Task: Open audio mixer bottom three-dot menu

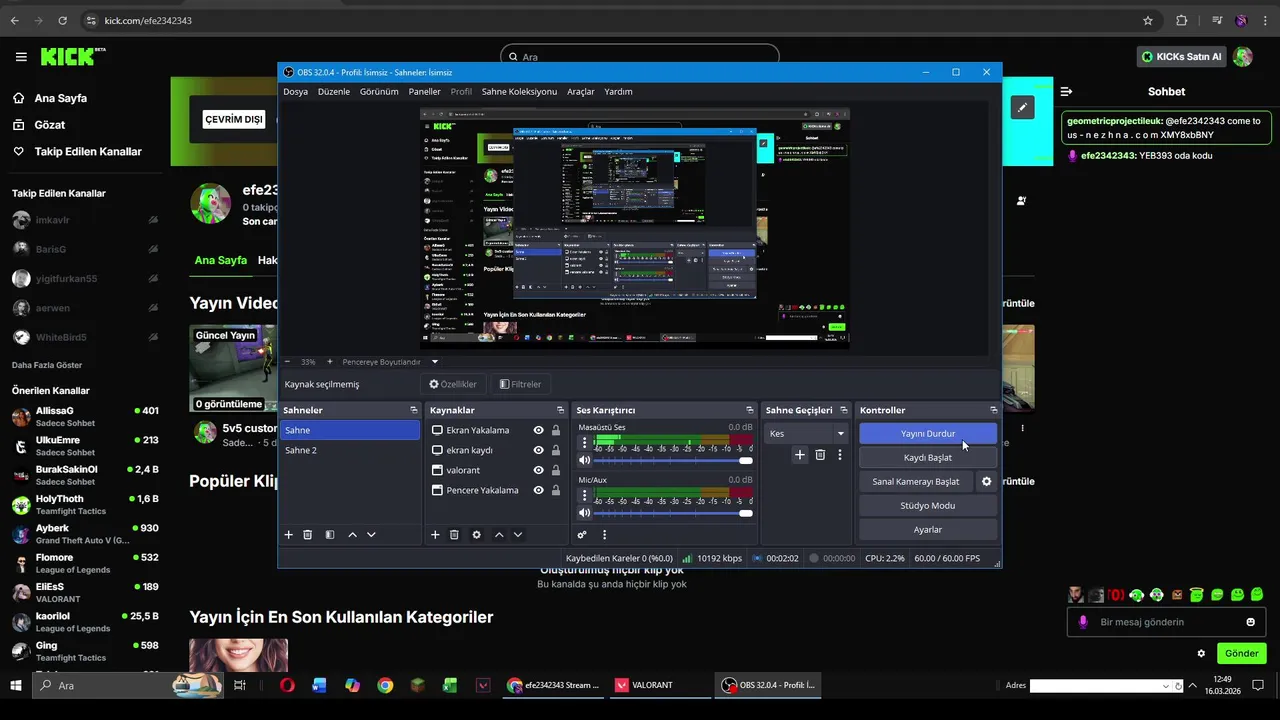Action: point(604,535)
